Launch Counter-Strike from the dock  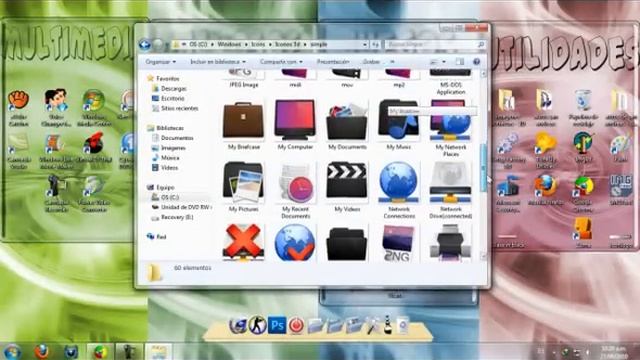[x=258, y=325]
